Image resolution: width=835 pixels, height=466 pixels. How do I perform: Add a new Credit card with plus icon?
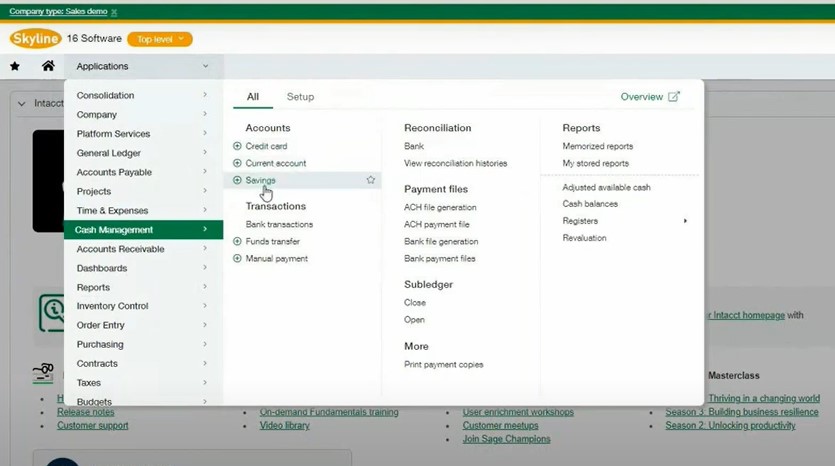click(238, 146)
